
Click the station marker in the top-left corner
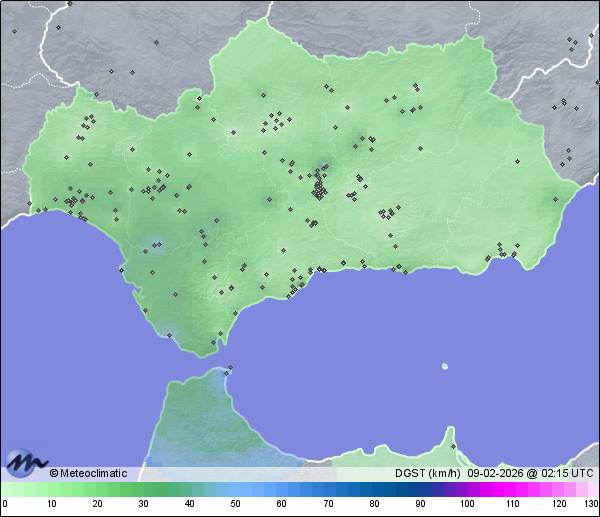14,30
